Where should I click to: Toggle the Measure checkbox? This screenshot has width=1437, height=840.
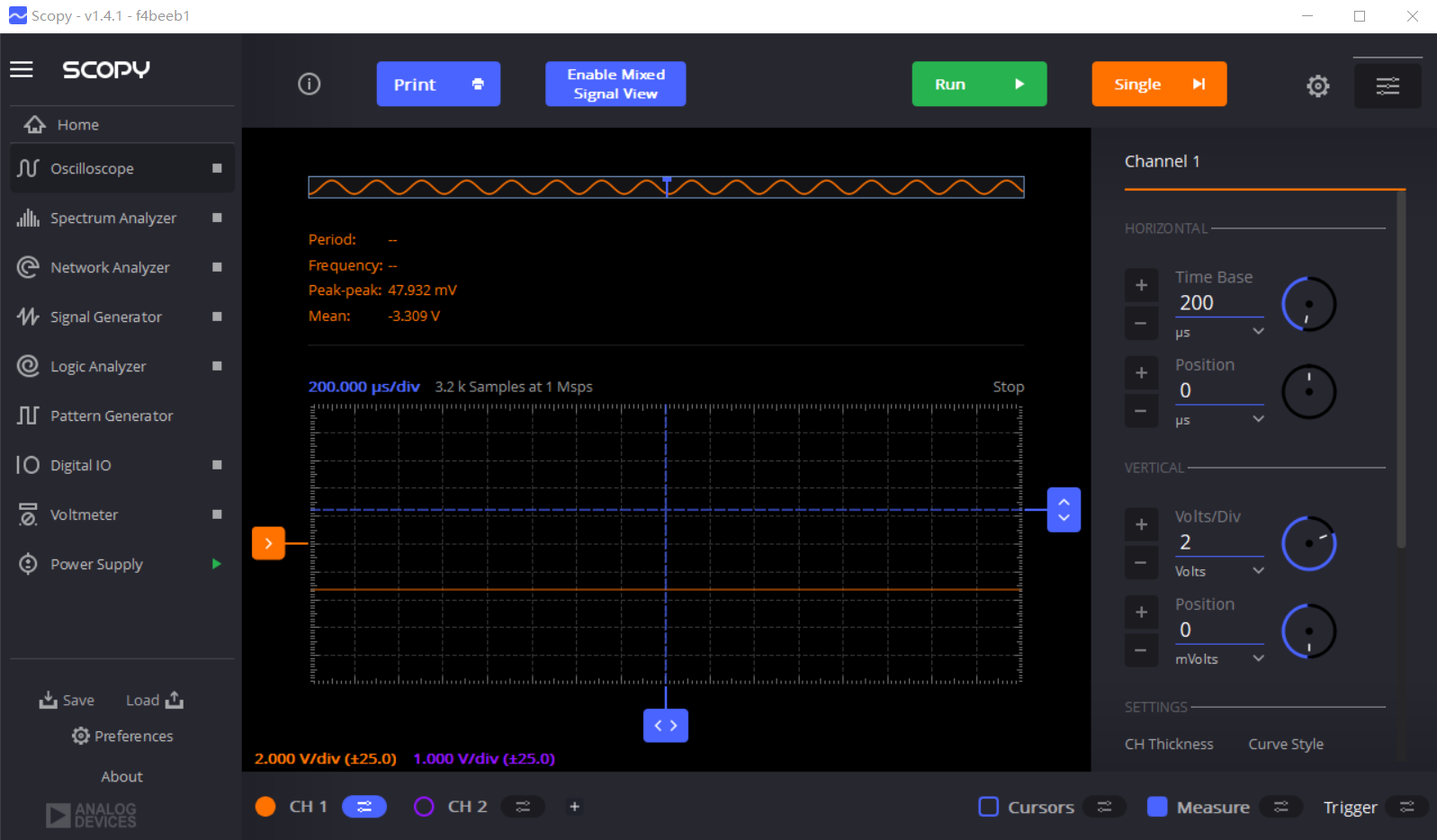tap(1157, 807)
